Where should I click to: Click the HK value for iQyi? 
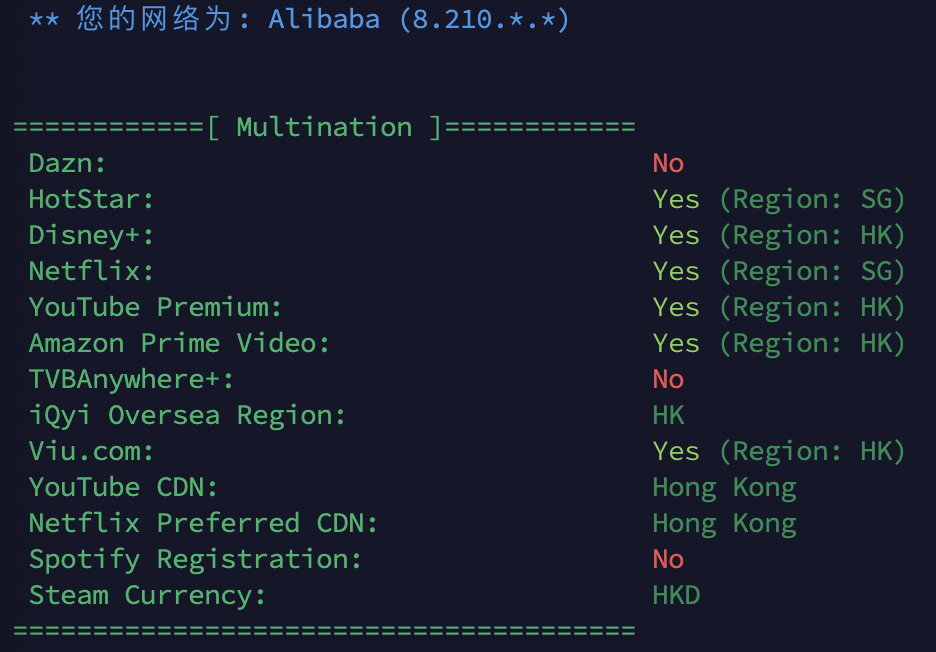[668, 415]
